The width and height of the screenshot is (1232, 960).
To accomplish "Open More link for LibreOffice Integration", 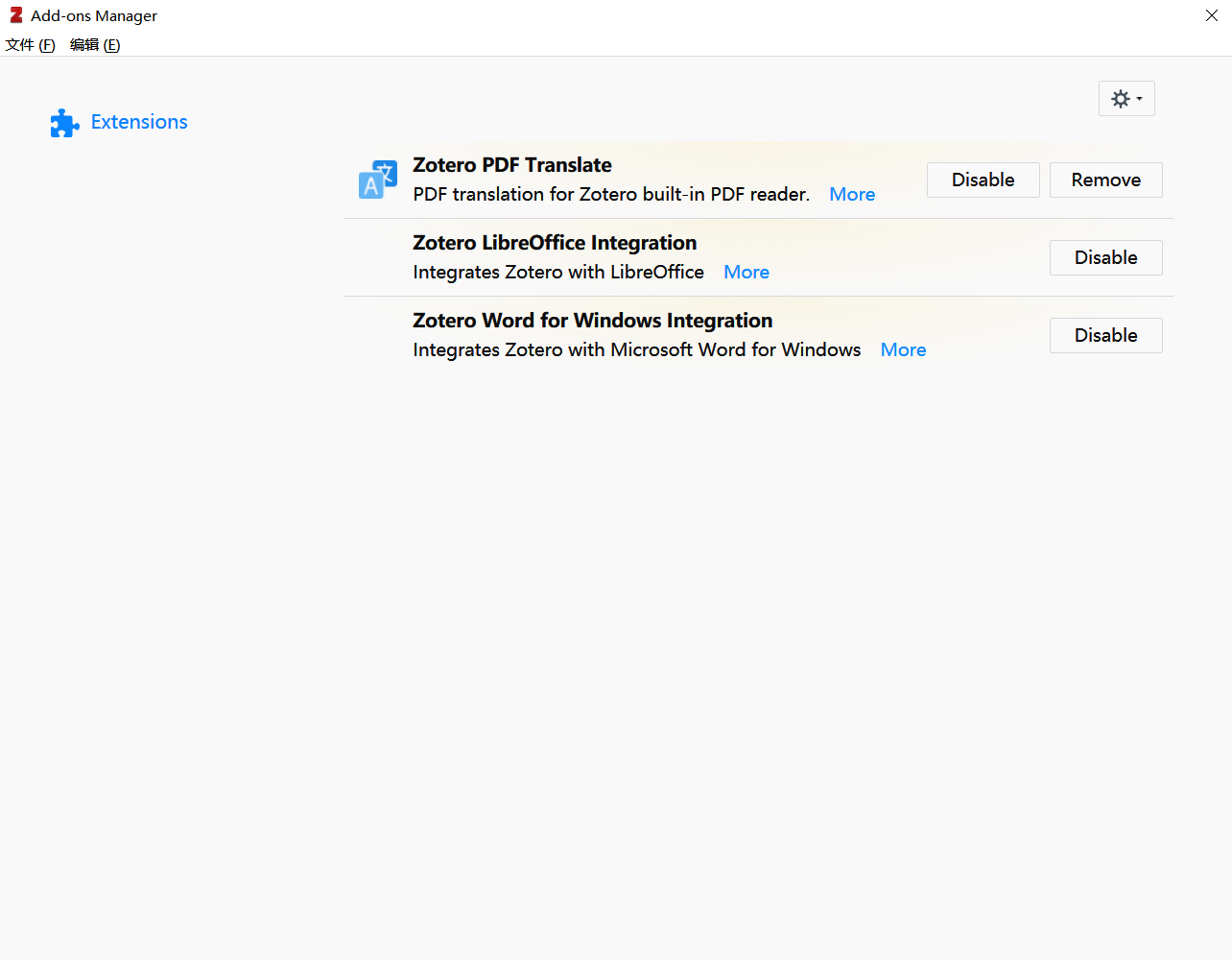I will click(746, 273).
